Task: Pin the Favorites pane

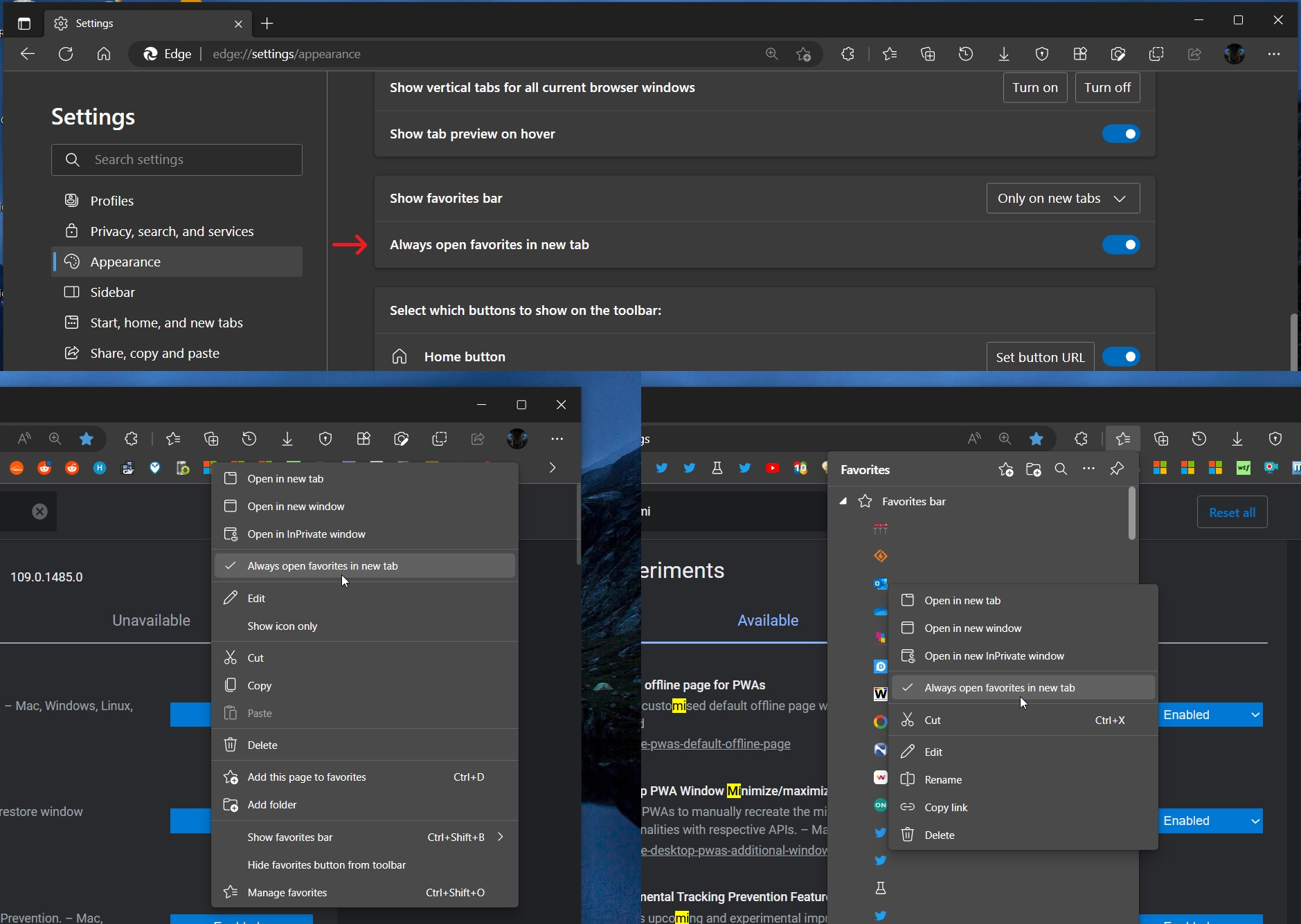Action: [x=1117, y=469]
